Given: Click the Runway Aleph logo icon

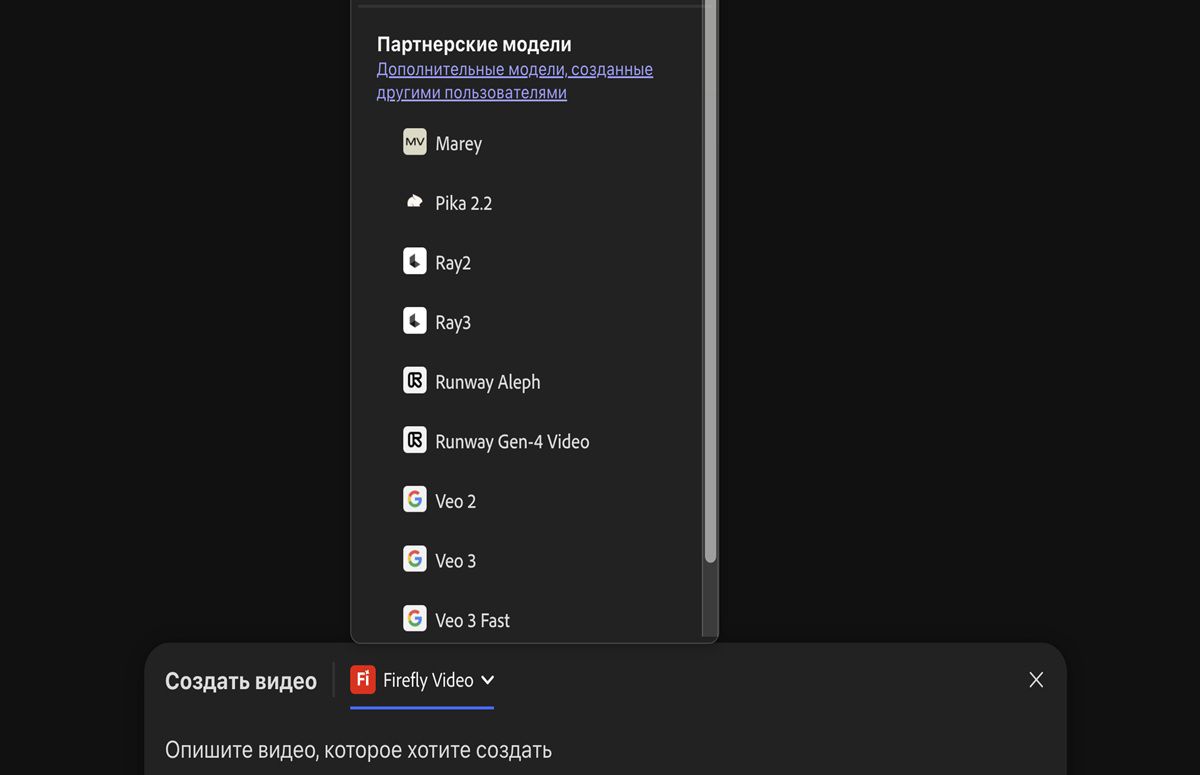Looking at the screenshot, I should click(x=415, y=381).
